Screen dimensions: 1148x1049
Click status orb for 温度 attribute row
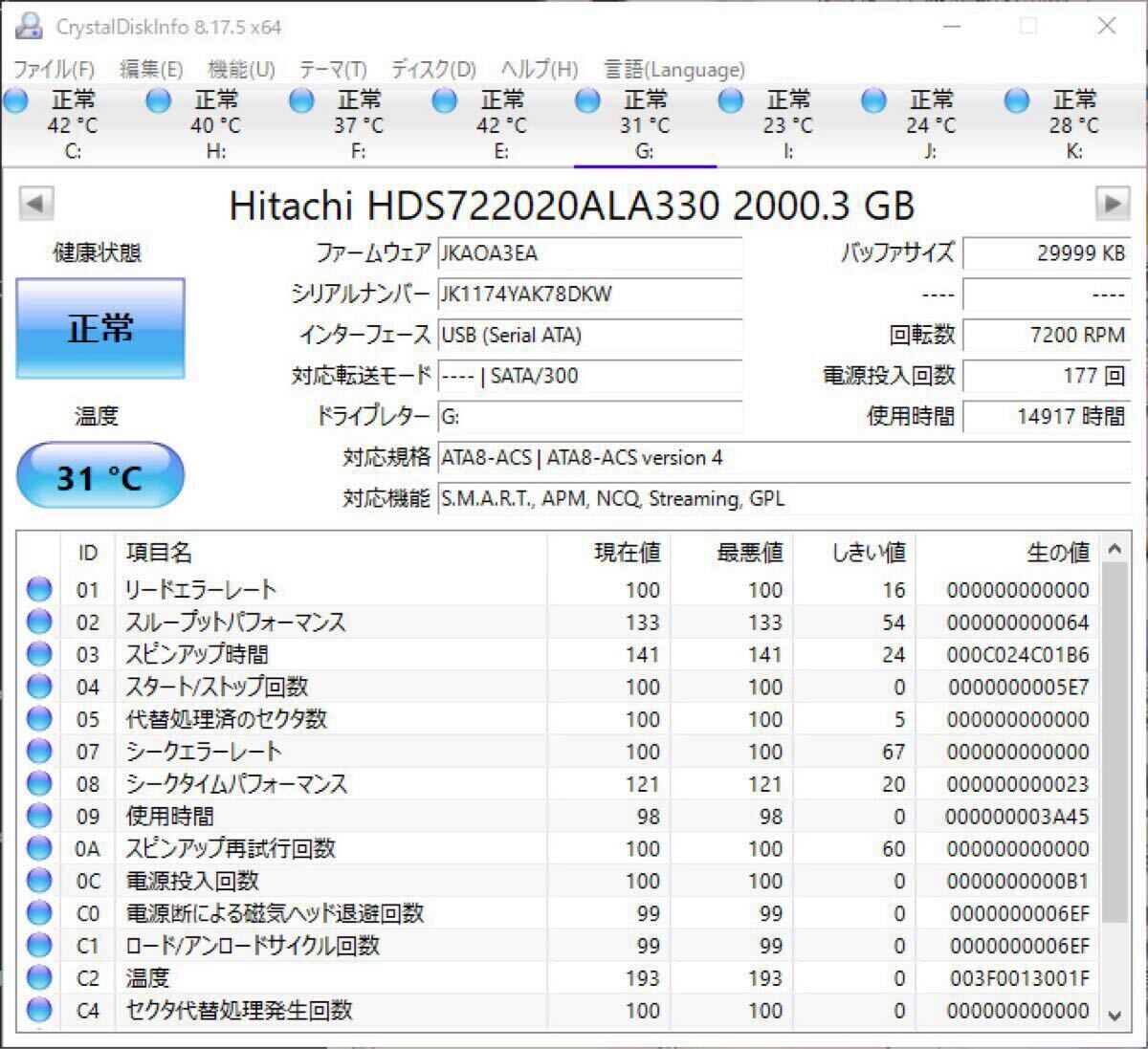coord(39,977)
